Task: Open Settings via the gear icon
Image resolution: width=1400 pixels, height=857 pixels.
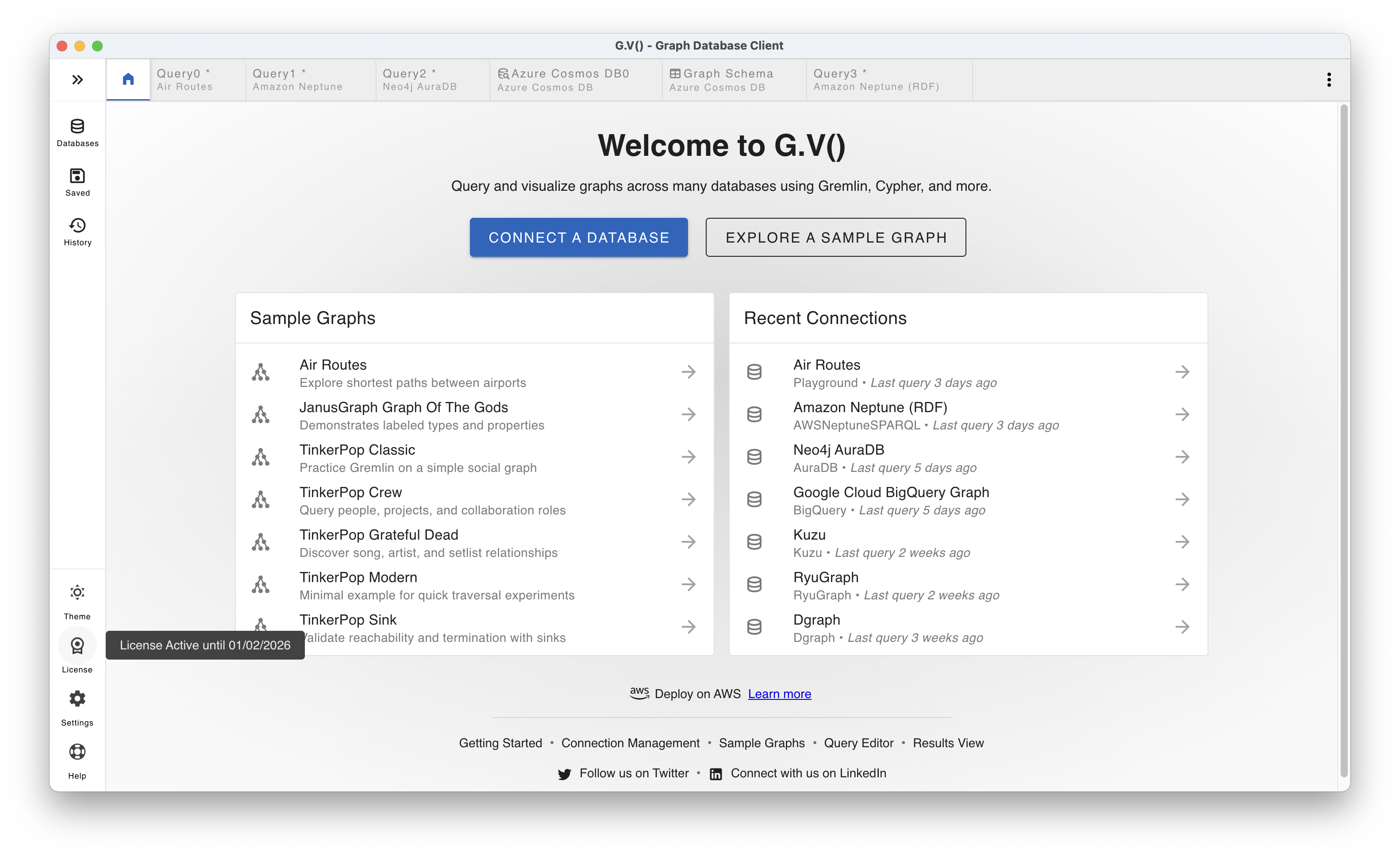Action: tap(77, 699)
